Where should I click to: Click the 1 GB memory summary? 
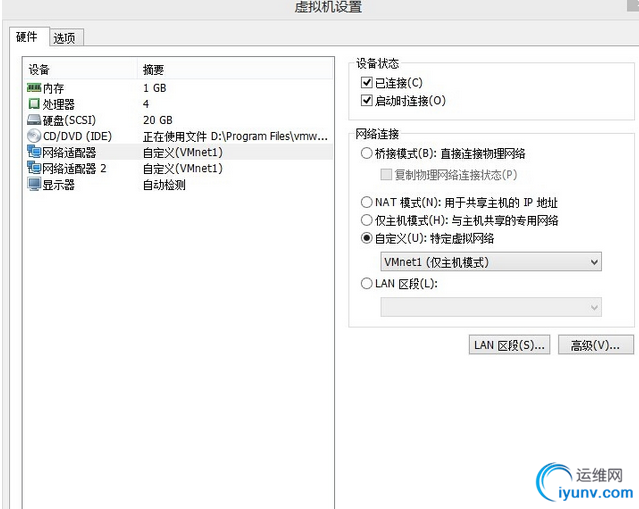pyautogui.click(x=154, y=88)
